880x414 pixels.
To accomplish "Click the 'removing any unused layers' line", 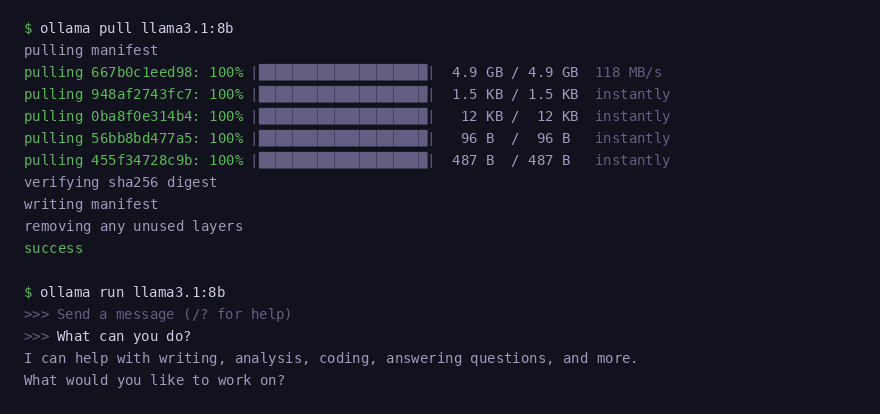I will (x=133, y=226).
